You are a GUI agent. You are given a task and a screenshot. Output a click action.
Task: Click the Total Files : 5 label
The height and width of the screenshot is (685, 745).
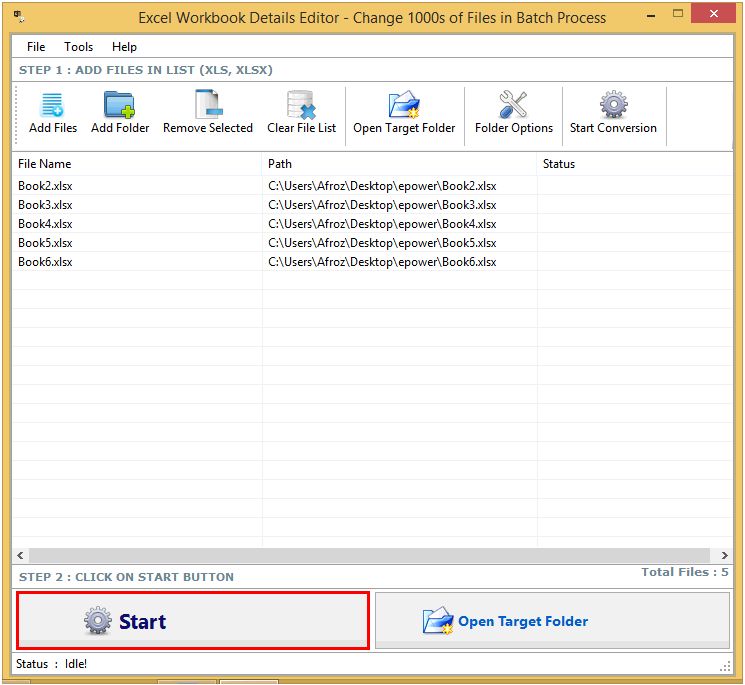click(685, 572)
